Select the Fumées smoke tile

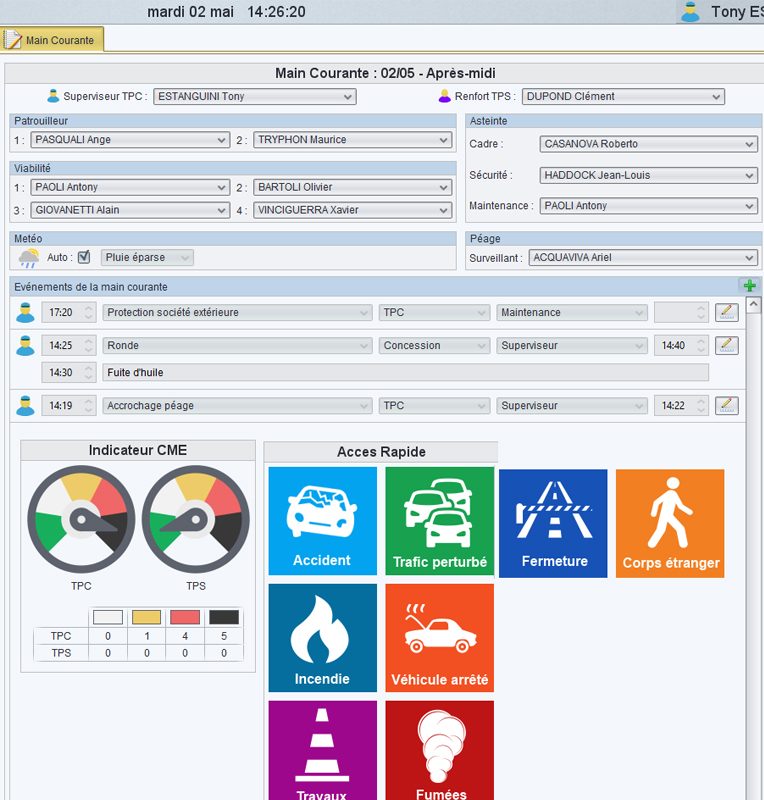point(439,752)
